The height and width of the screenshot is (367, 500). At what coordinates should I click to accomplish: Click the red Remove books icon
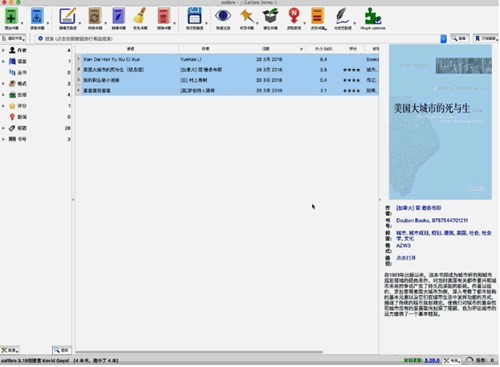[163, 16]
